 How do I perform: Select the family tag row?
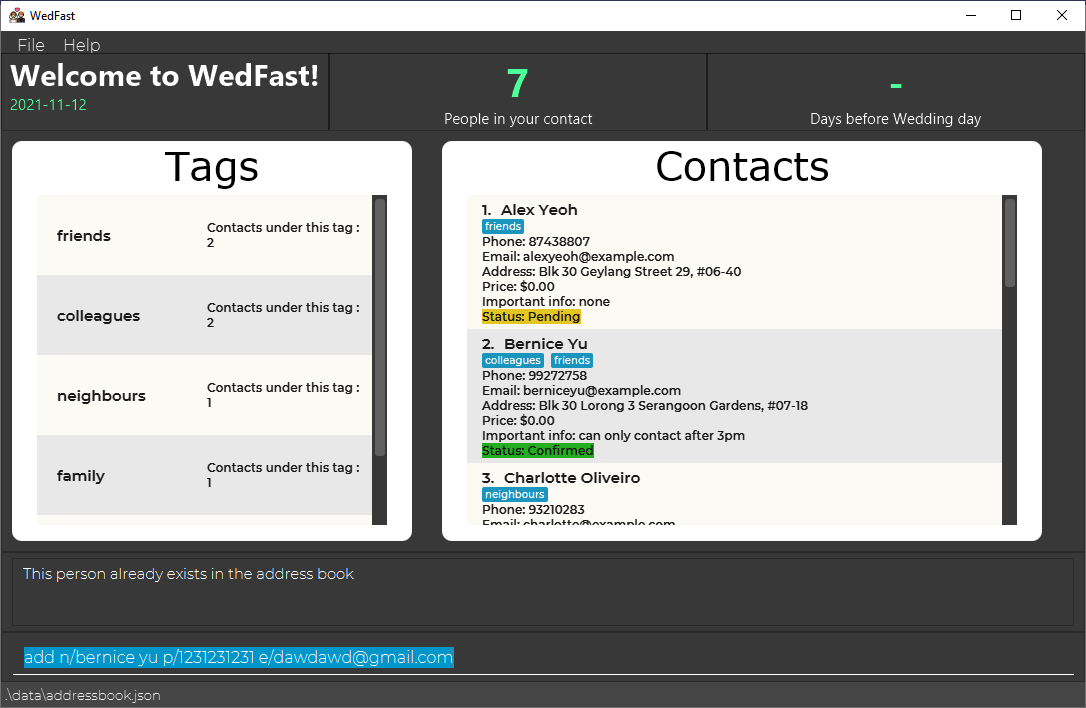pos(204,475)
